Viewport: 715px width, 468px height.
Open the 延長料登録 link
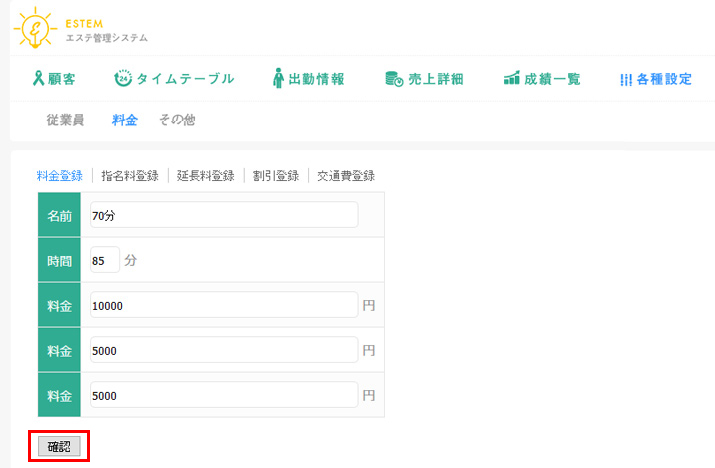point(206,175)
